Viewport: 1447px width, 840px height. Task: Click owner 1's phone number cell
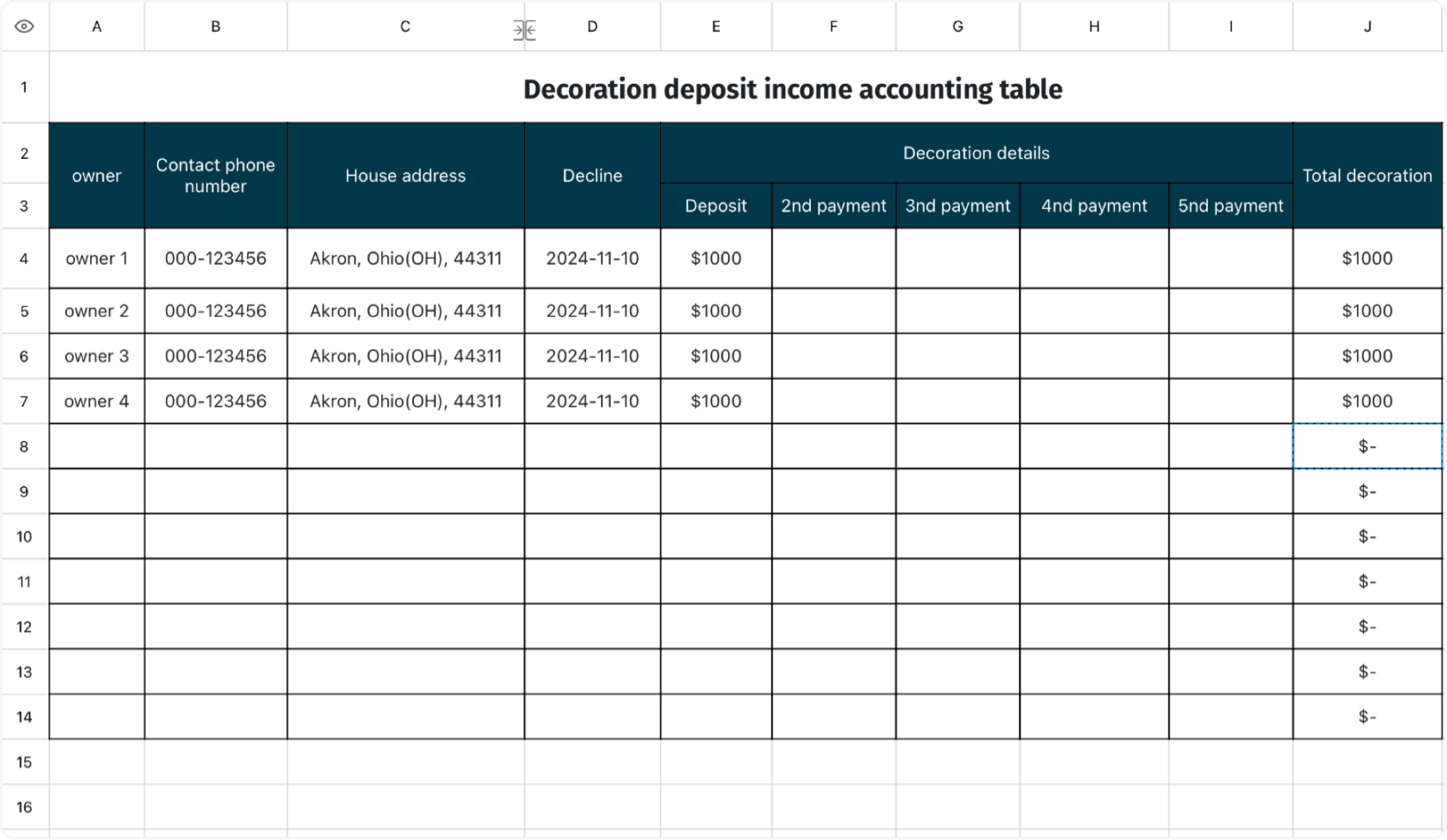(x=215, y=259)
